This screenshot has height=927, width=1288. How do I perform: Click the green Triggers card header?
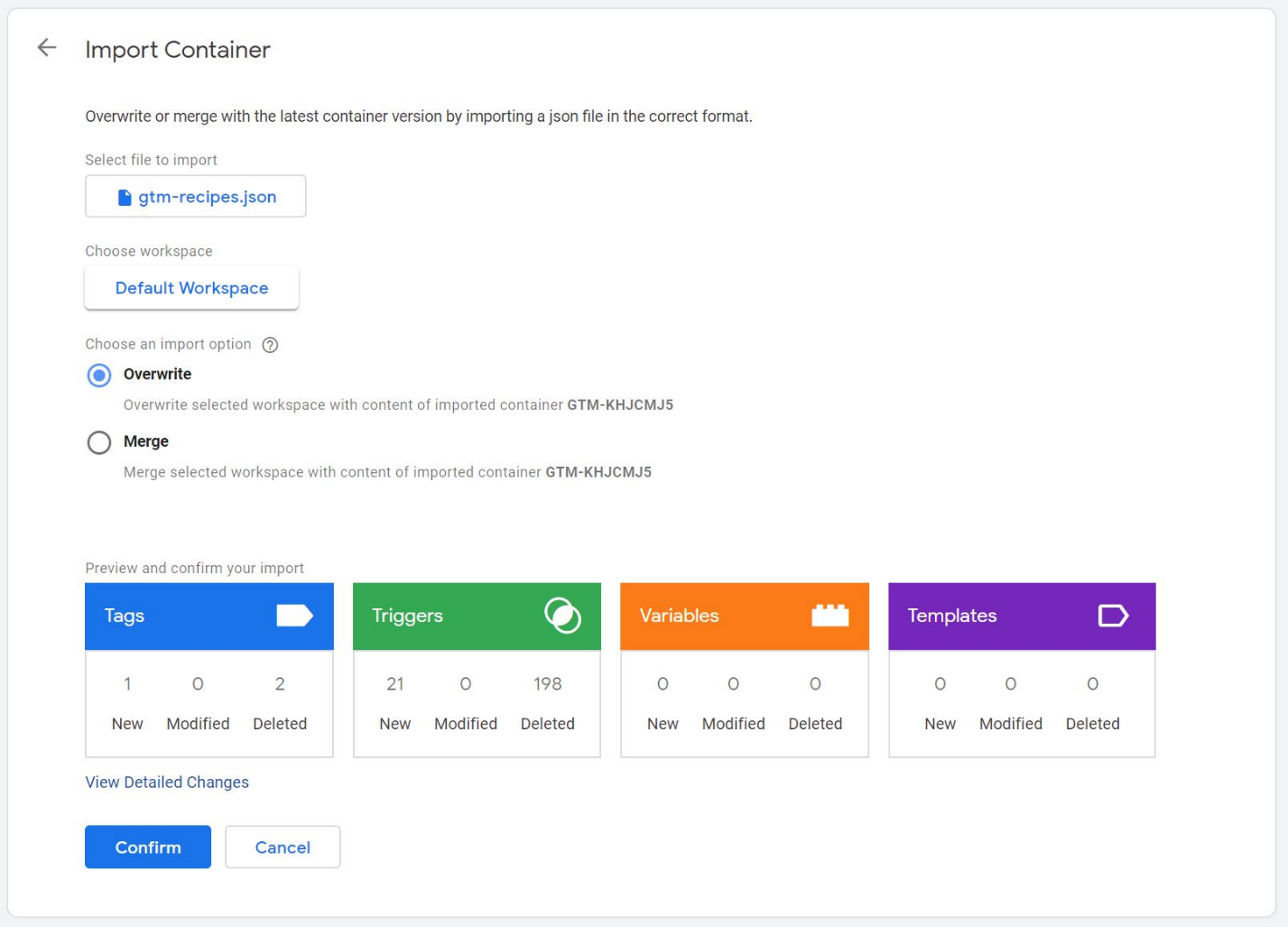coord(451,616)
